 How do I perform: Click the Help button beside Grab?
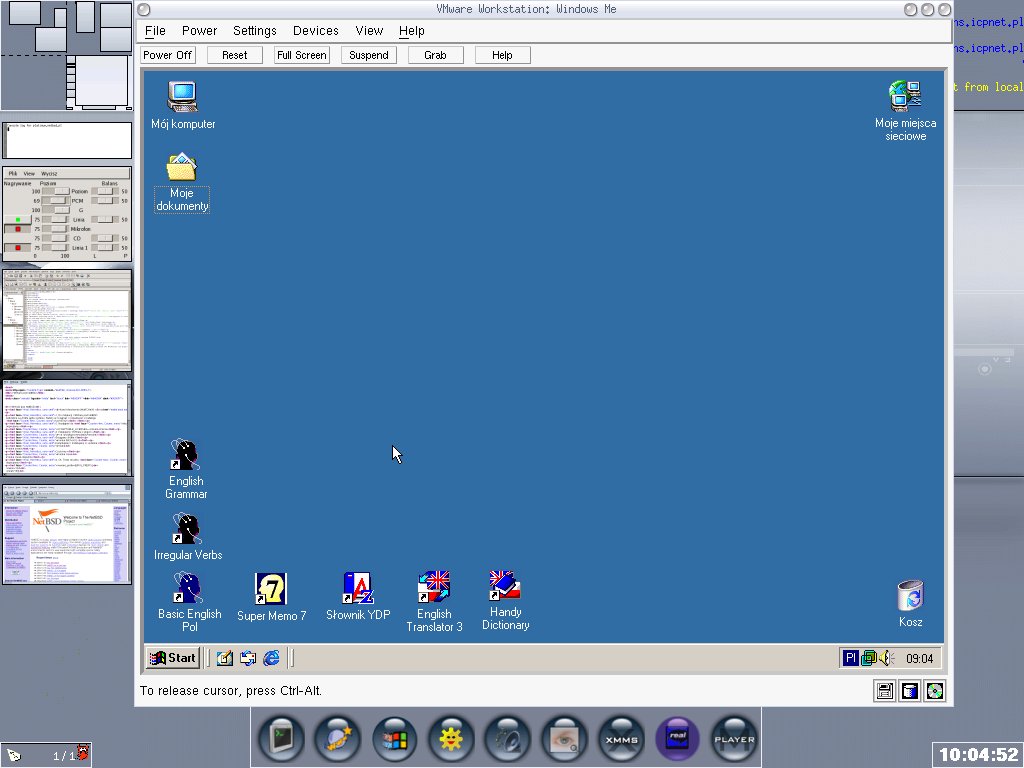pyautogui.click(x=502, y=56)
